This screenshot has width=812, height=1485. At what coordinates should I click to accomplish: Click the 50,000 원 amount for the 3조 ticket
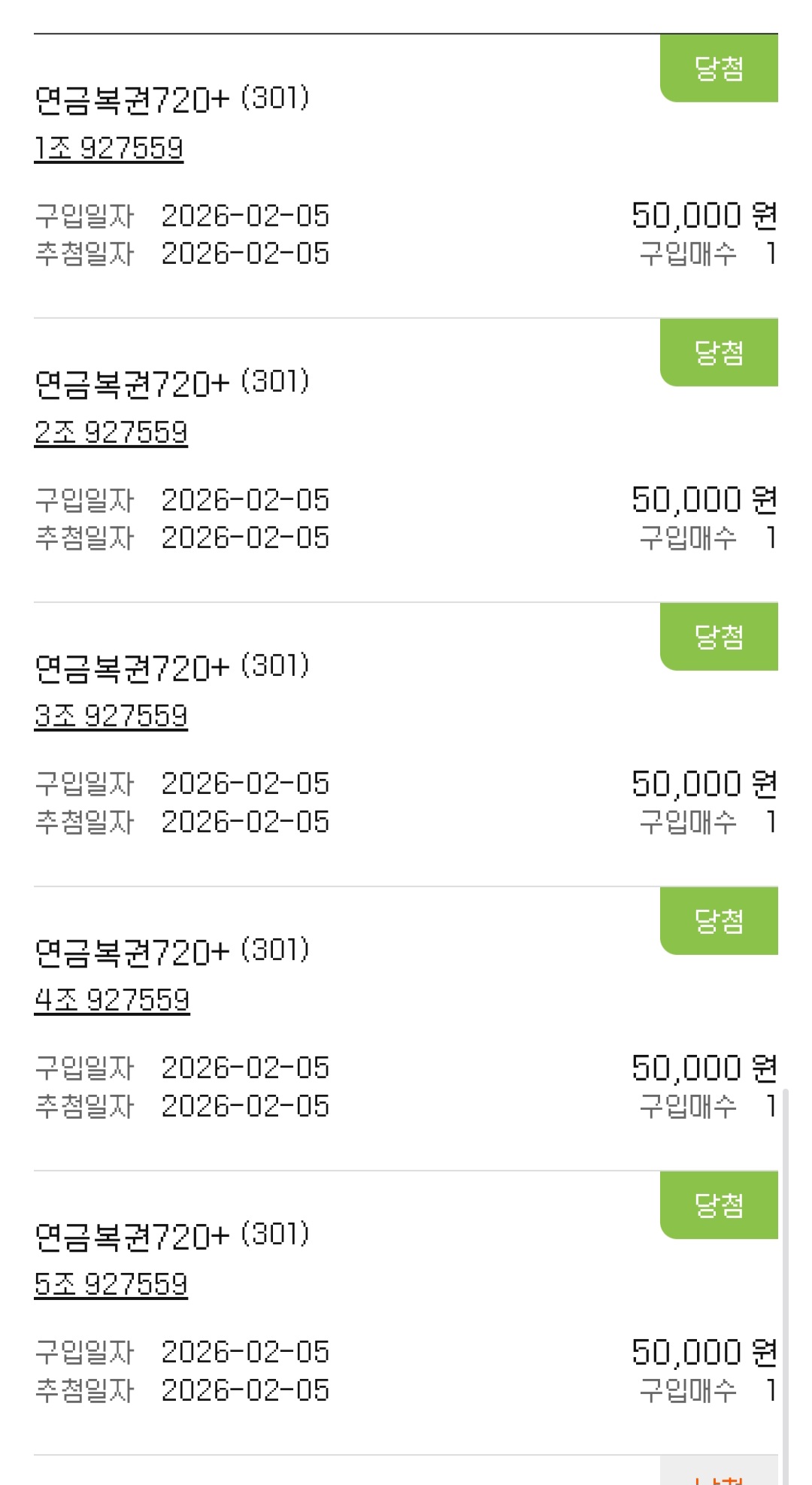(x=704, y=784)
